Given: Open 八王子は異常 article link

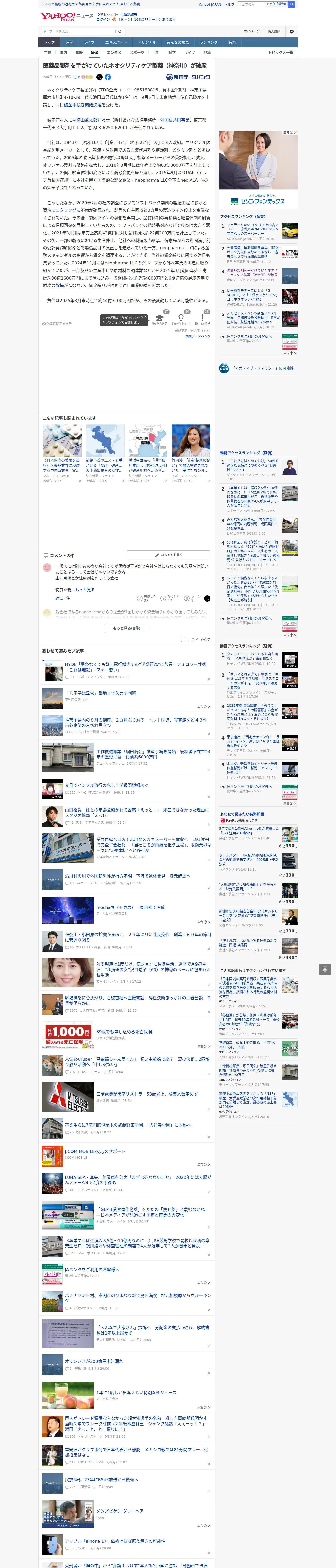Looking at the screenshot, I should click(x=101, y=693).
